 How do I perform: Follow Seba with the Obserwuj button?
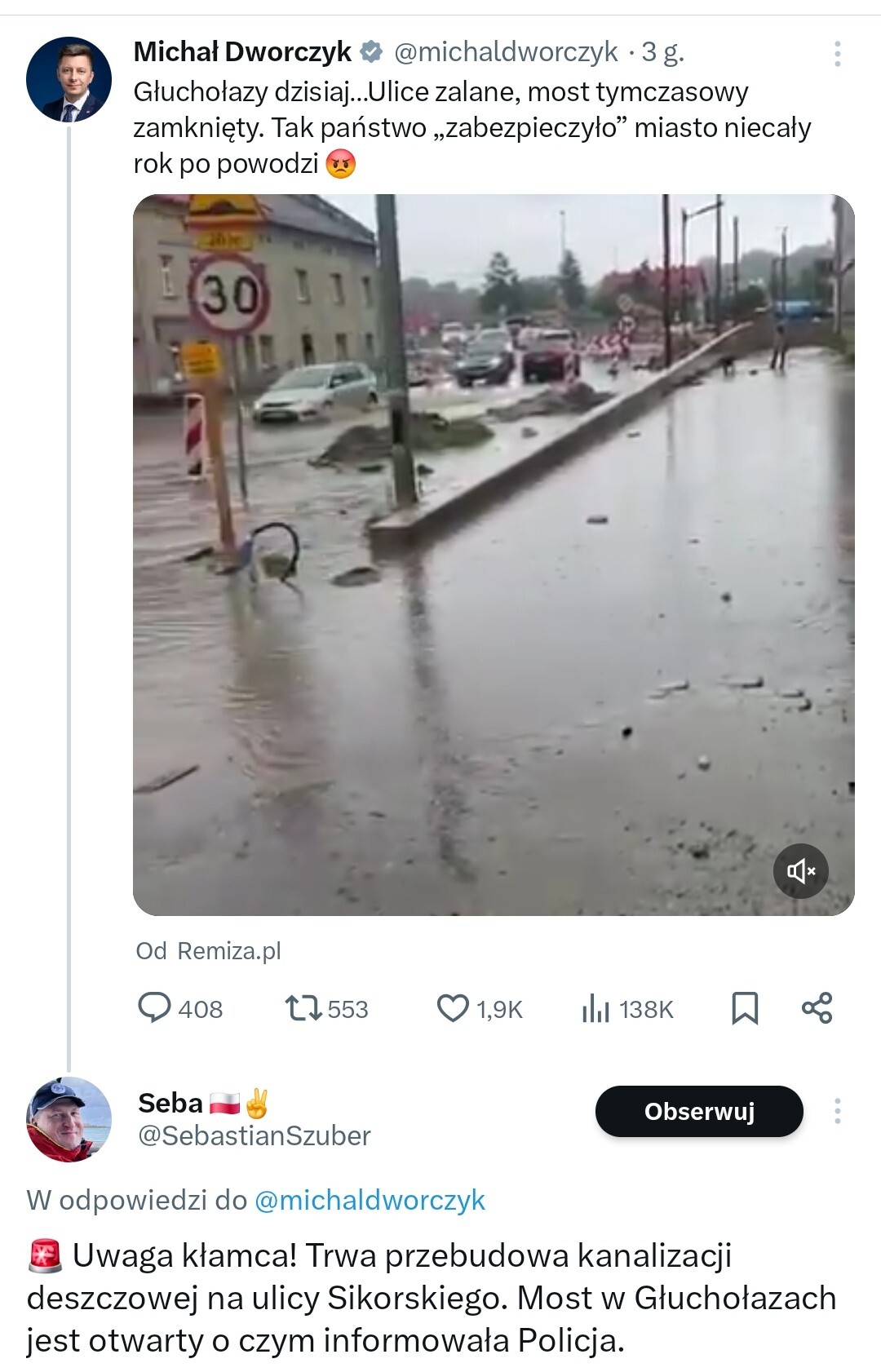(699, 1111)
